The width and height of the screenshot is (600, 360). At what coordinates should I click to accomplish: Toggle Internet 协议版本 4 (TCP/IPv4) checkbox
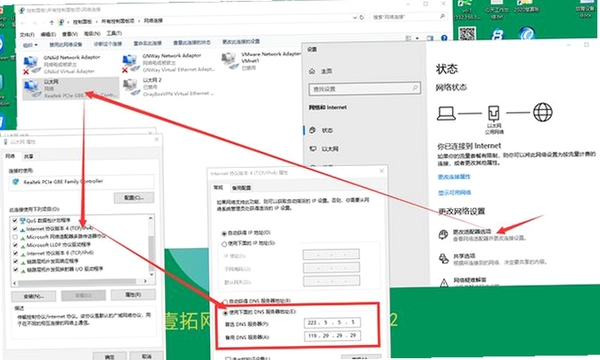(15, 229)
